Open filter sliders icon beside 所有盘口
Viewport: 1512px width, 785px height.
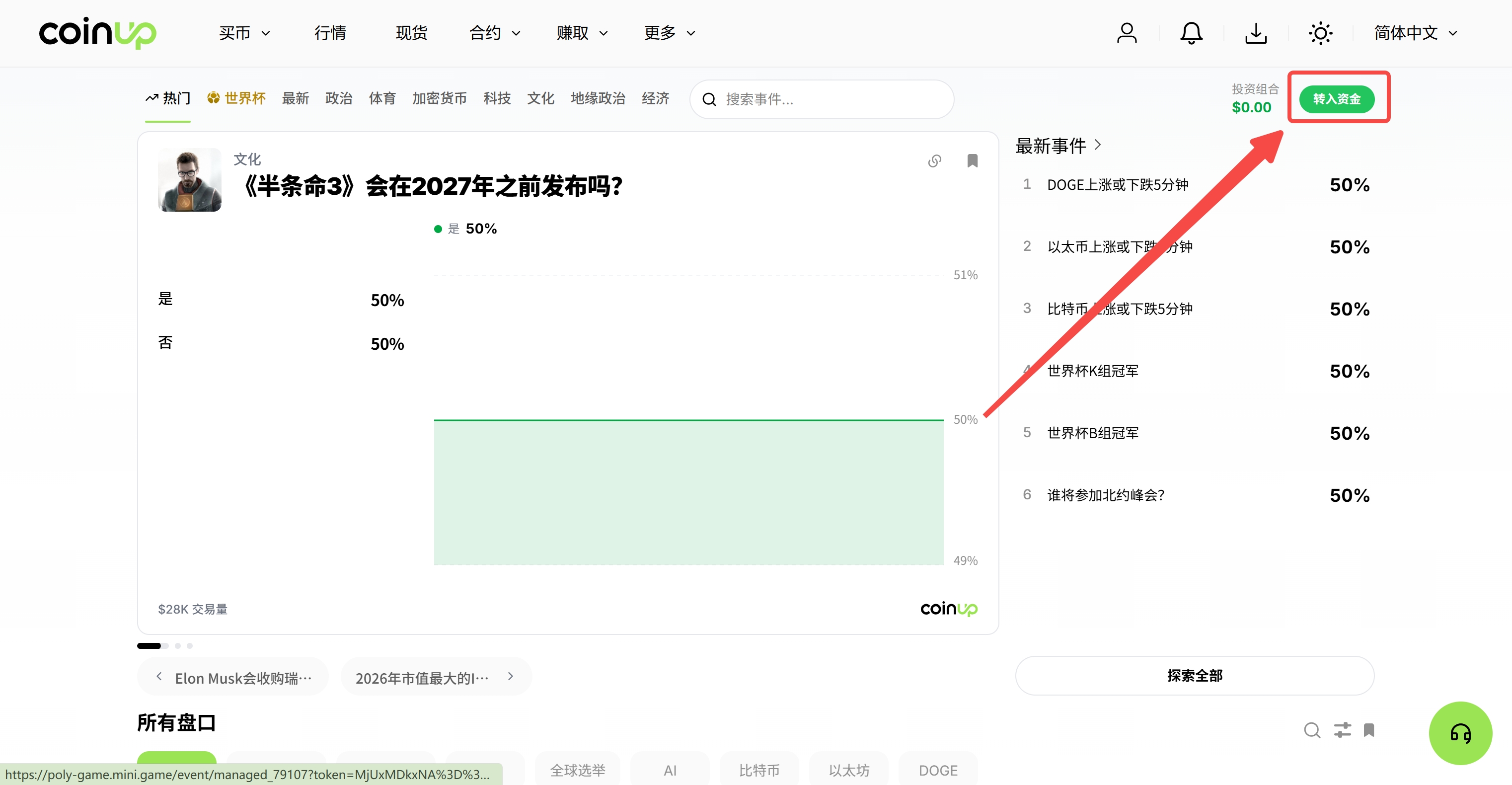[x=1342, y=730]
